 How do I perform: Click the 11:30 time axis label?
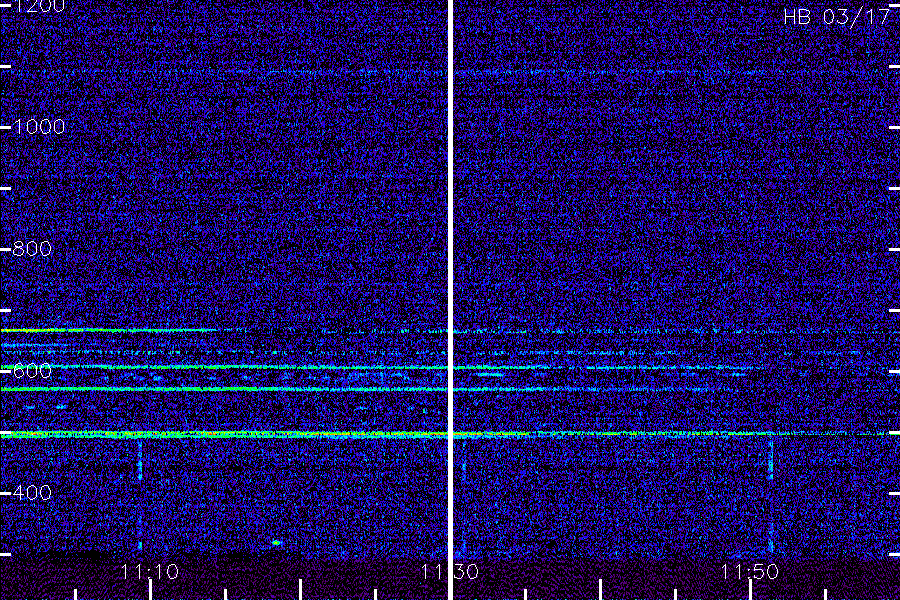click(449, 572)
